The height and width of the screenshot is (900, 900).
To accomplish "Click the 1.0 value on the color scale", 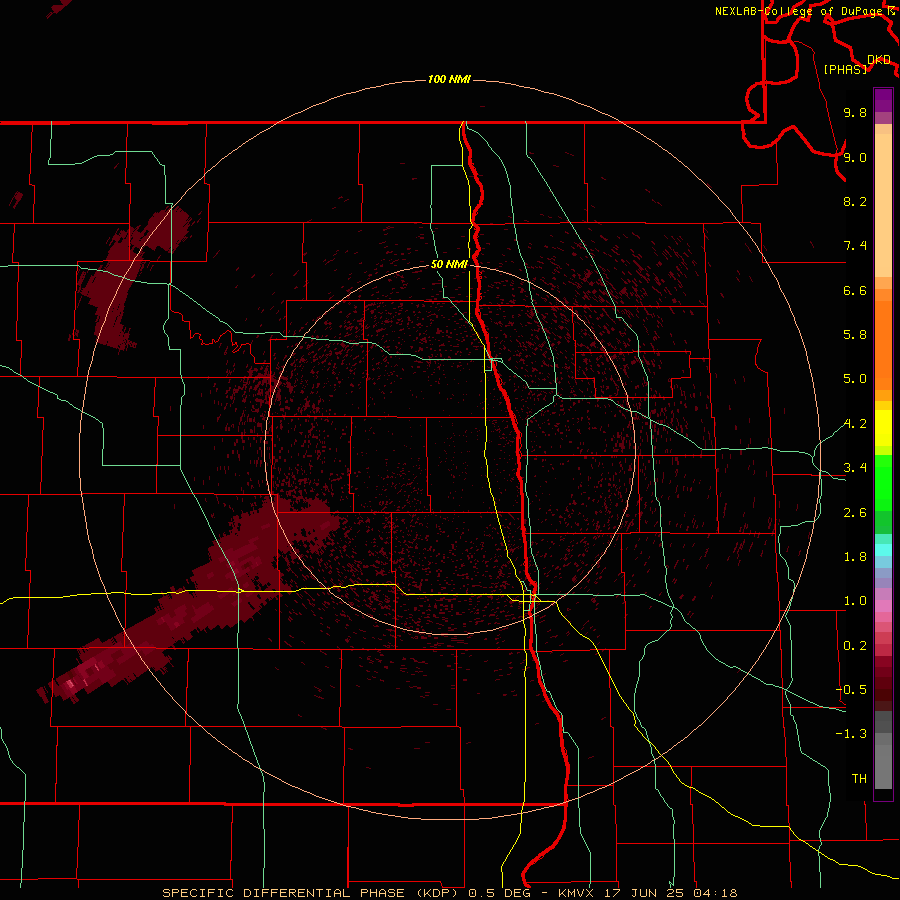I will point(855,601).
